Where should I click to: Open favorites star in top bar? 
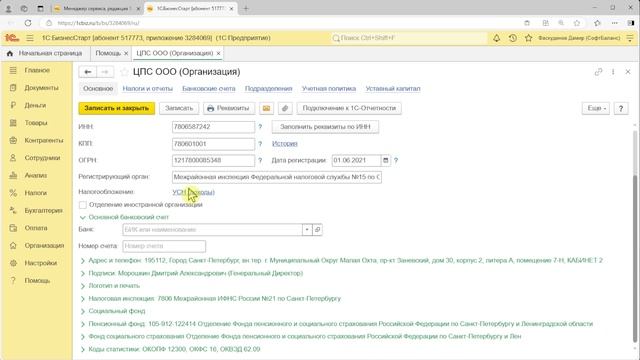coord(529,38)
